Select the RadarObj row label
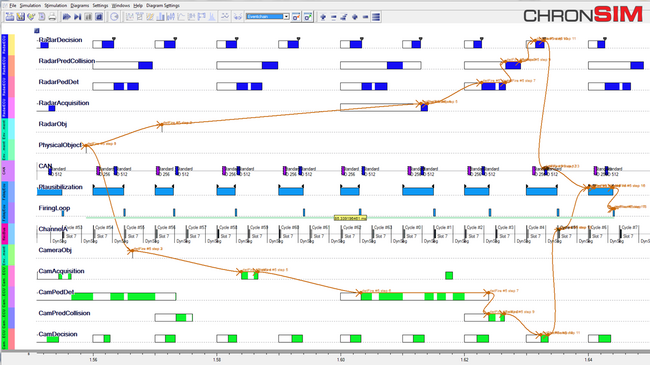The image size is (650, 365). click(x=53, y=124)
